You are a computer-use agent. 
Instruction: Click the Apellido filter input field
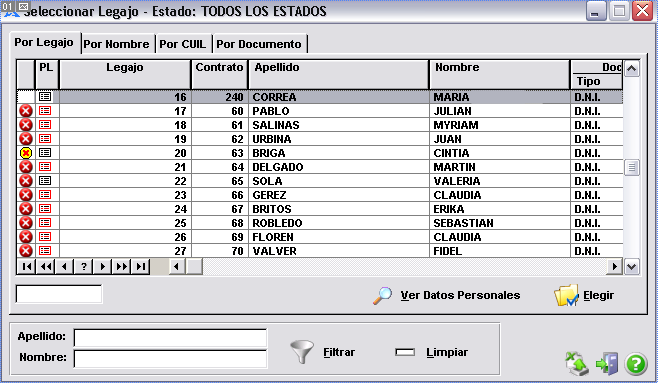[170, 338]
